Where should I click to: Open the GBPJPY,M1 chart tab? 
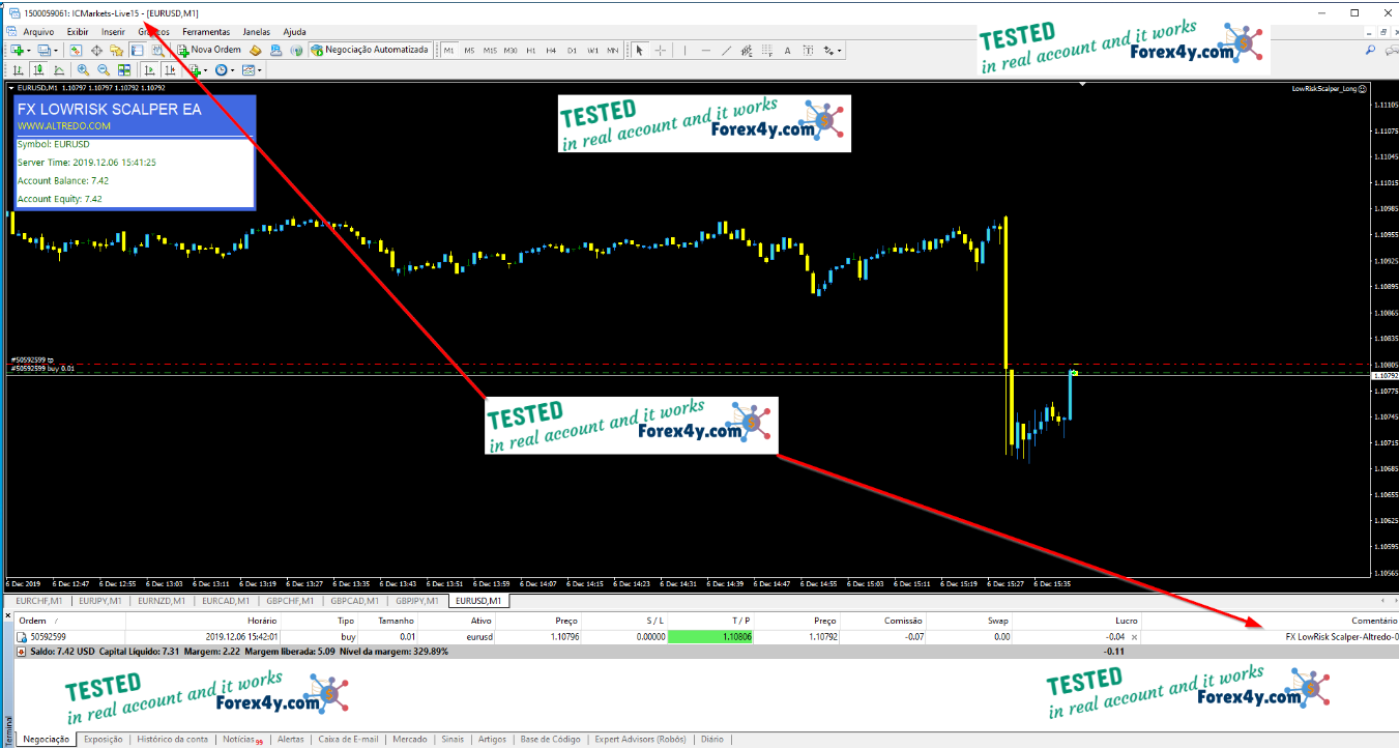pos(418,601)
